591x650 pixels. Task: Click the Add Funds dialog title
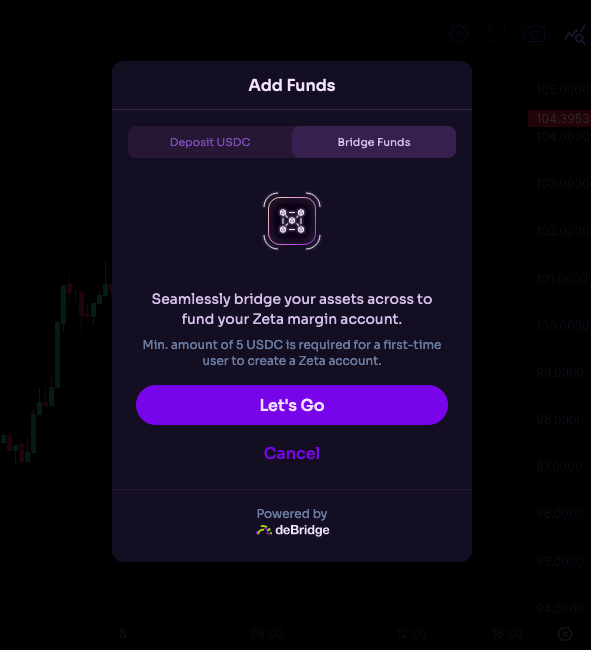(292, 85)
